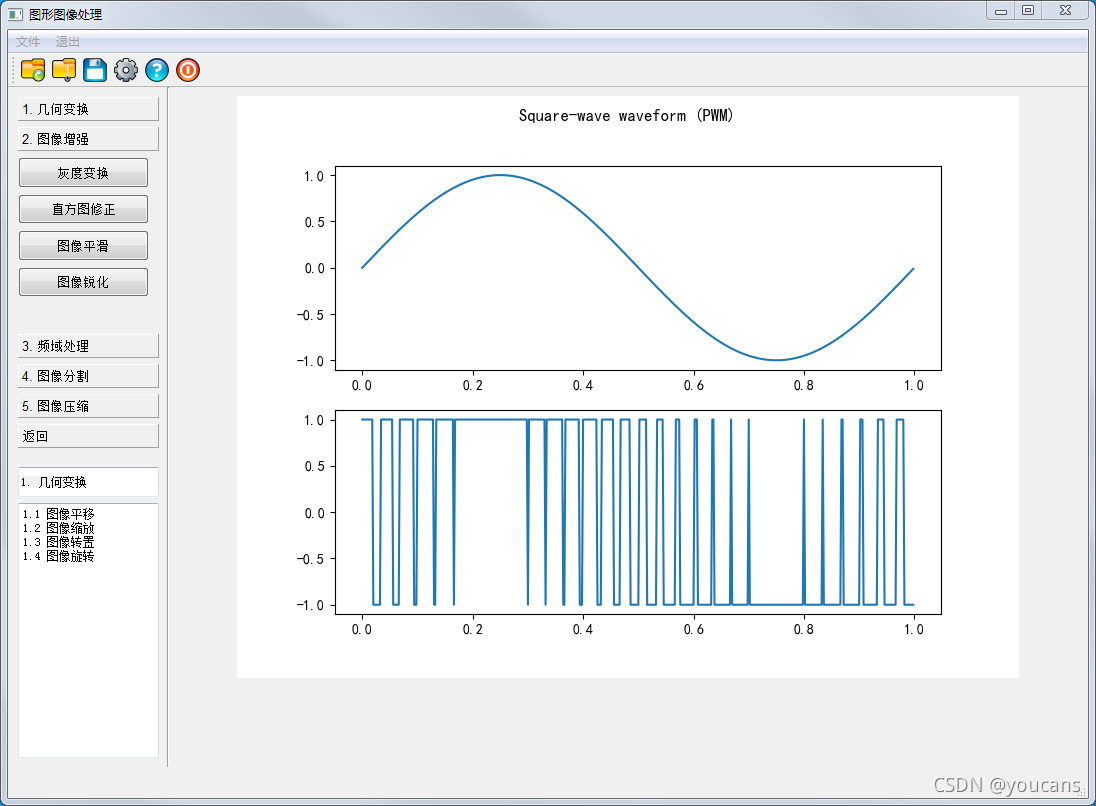Click the open folder toolbar icon

[33, 70]
